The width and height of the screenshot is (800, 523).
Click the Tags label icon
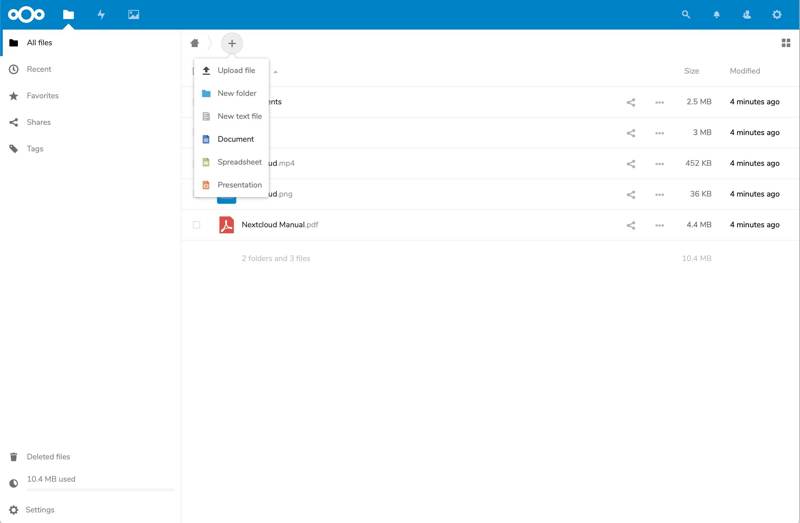coord(14,149)
